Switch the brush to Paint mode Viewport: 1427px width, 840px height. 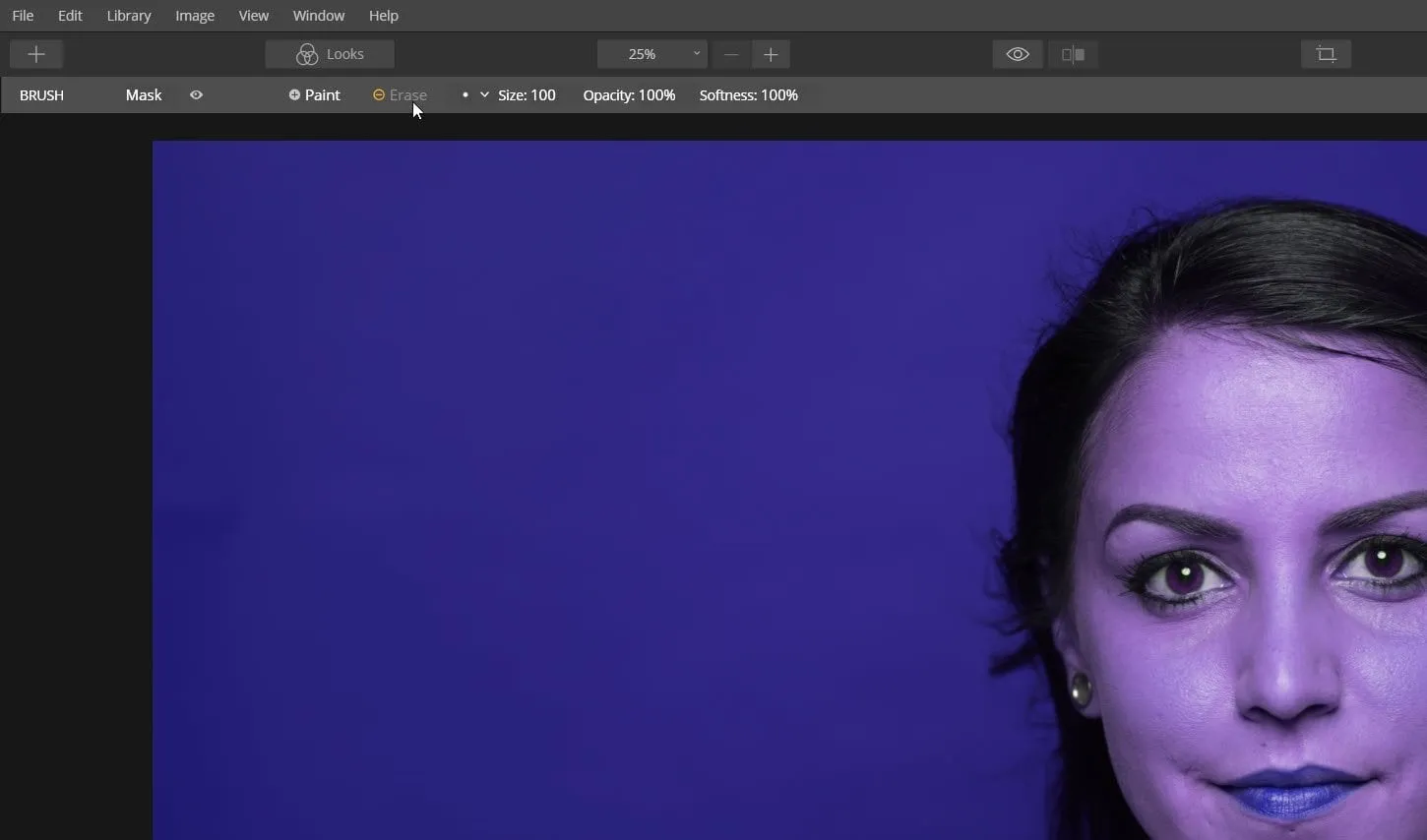click(315, 95)
